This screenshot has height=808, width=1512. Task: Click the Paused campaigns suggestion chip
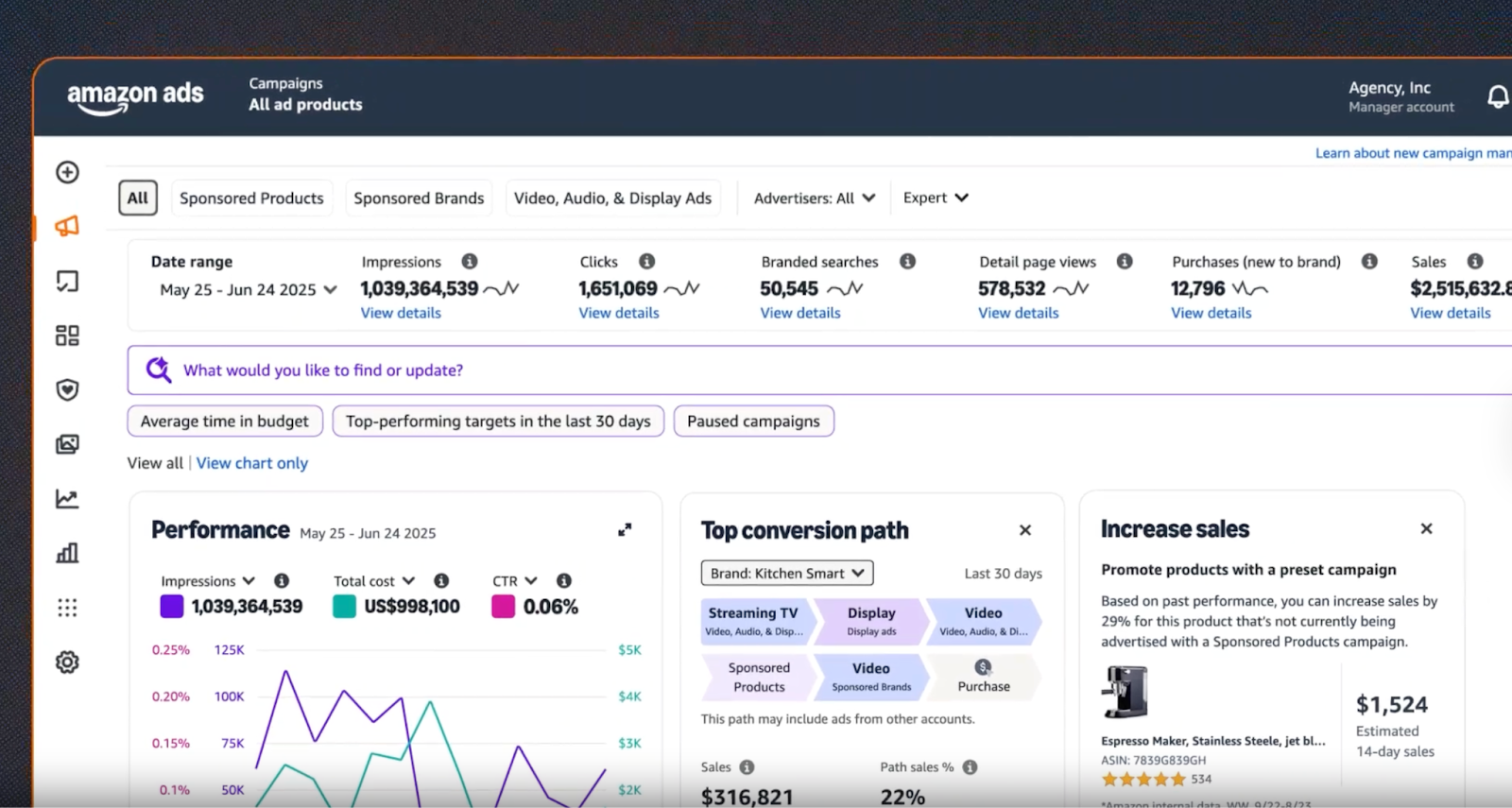753,421
